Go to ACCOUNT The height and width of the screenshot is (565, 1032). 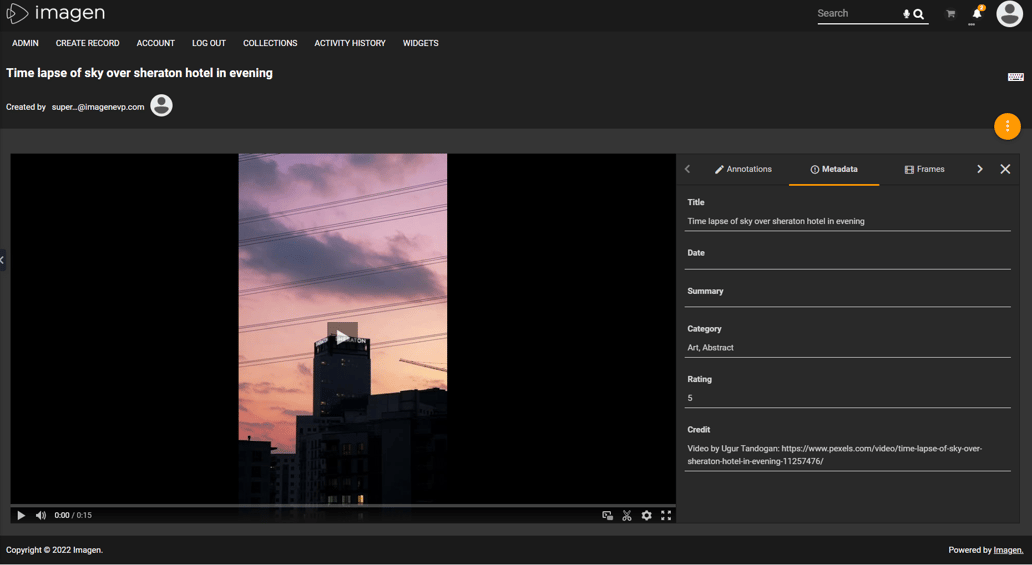155,43
